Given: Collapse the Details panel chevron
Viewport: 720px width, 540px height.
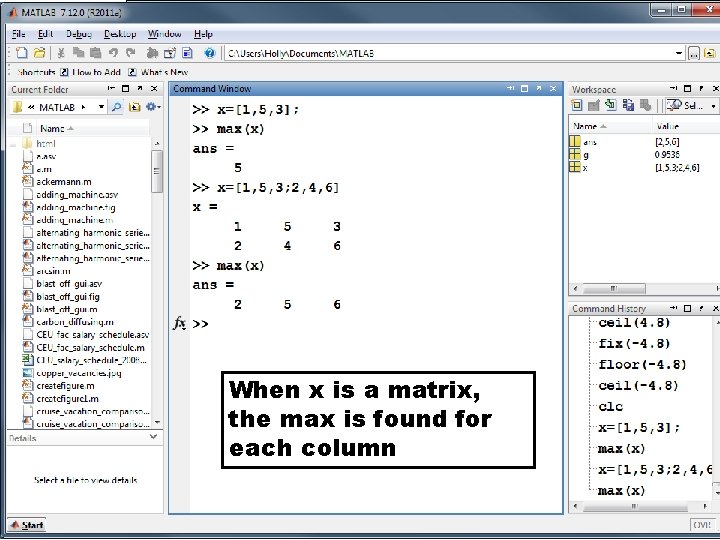Looking at the screenshot, I should (154, 437).
